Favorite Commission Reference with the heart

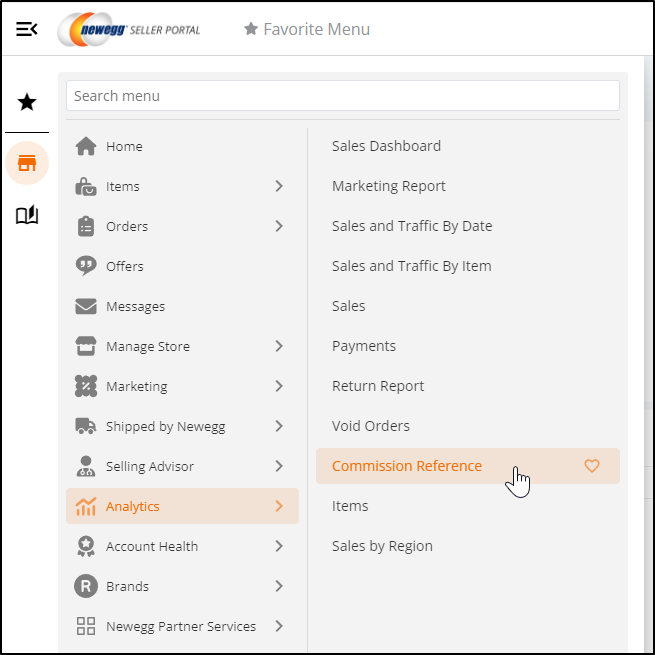(x=592, y=466)
